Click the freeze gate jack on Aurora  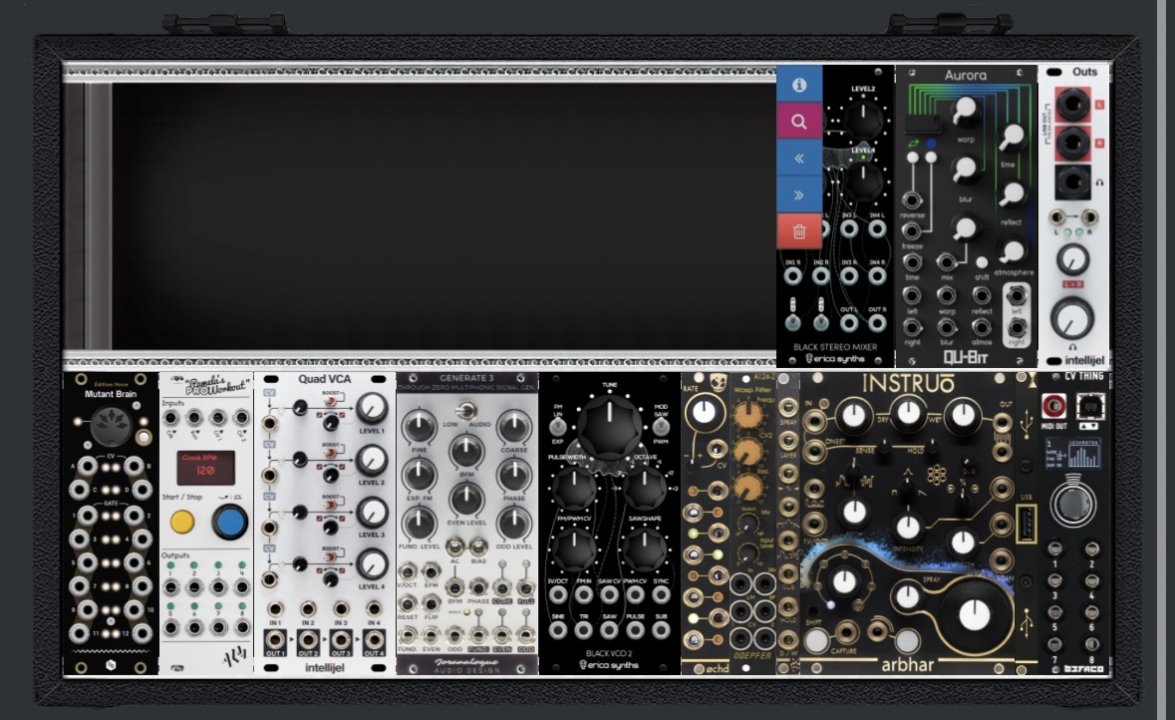tap(912, 230)
